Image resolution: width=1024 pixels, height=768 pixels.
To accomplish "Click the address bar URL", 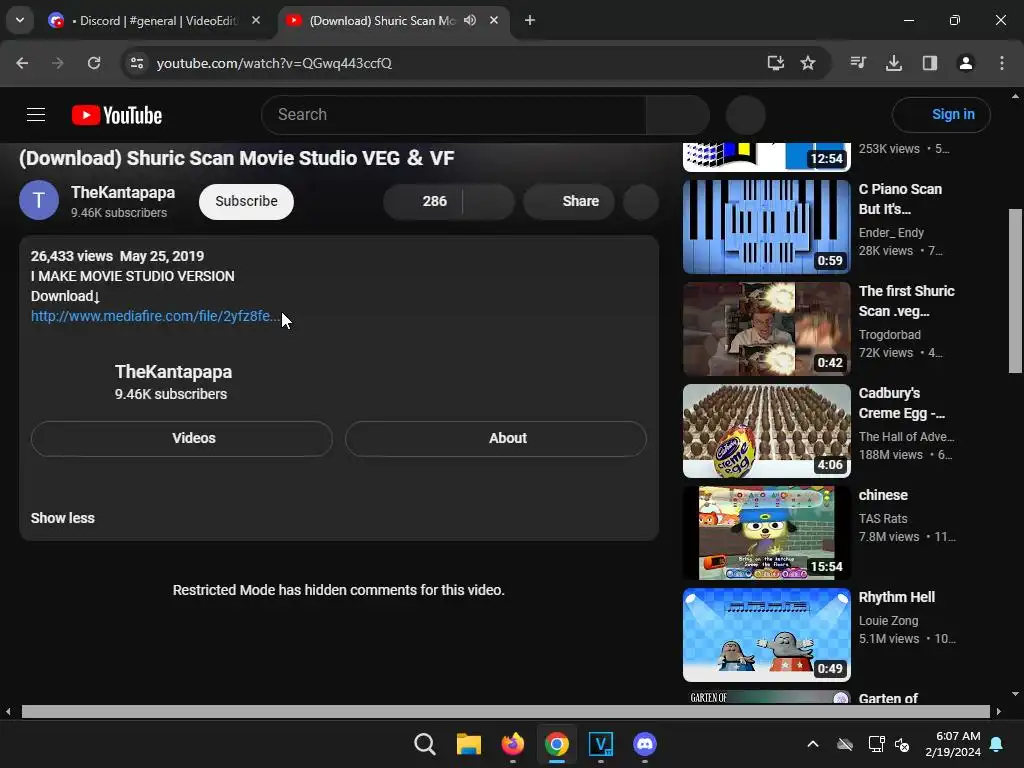I will click(x=274, y=63).
